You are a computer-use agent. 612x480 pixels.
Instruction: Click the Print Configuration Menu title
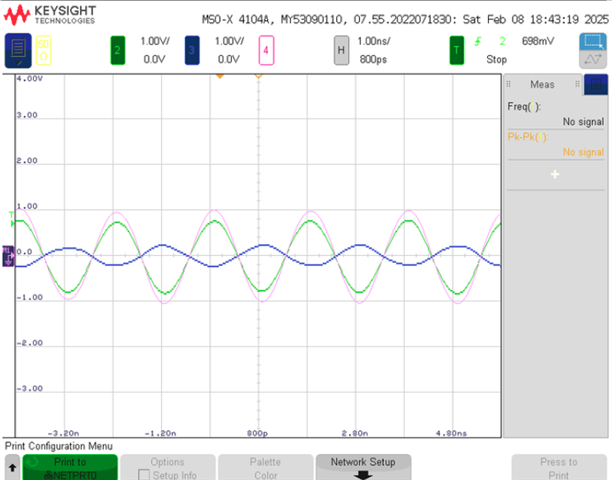tap(59, 446)
